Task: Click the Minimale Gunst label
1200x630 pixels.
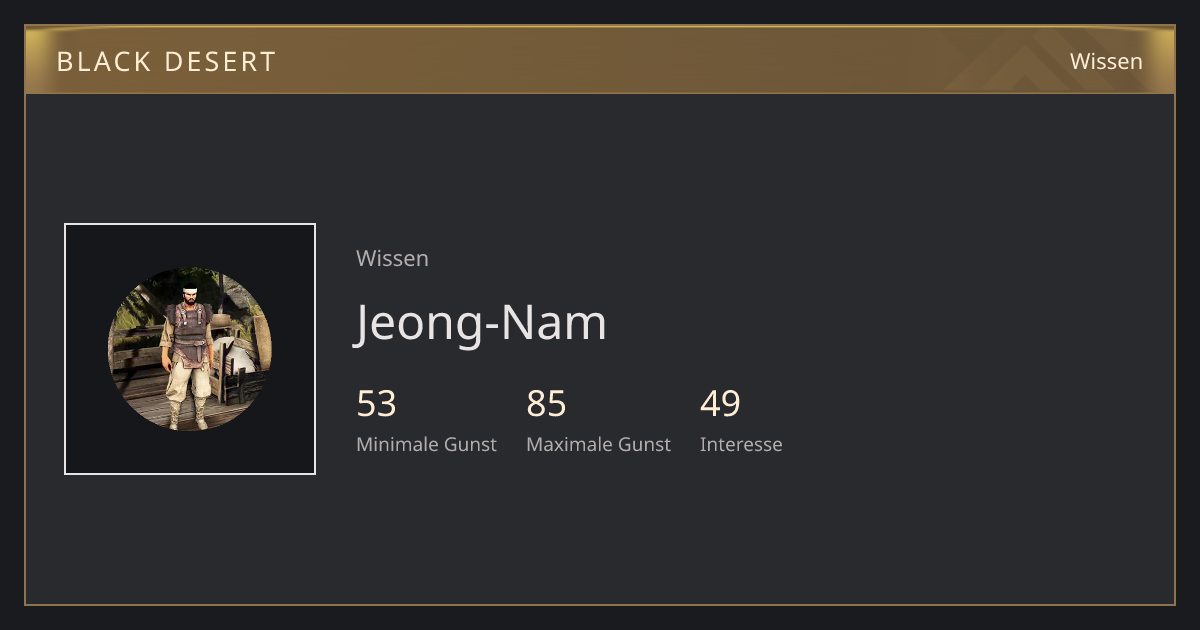Action: pos(426,444)
